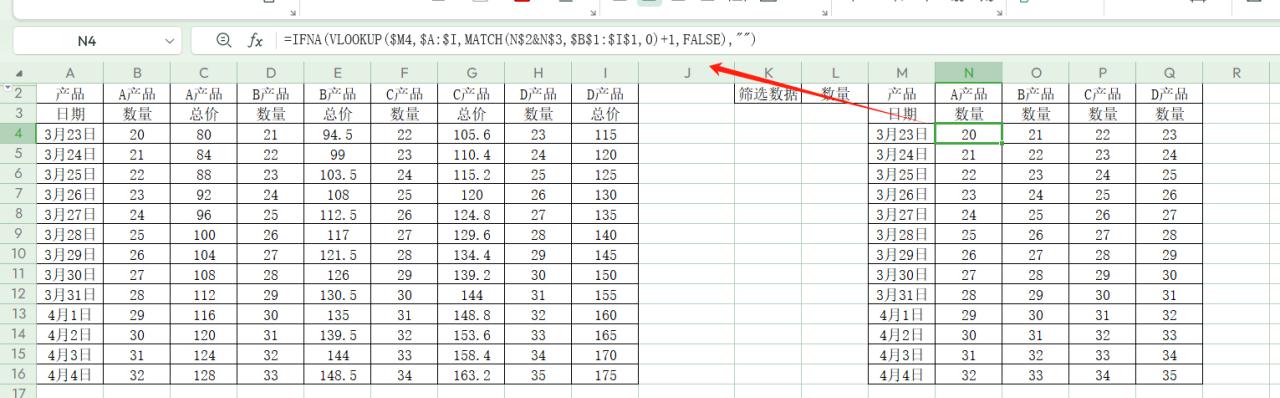The image size is (1280, 398).
Task: Click the magnifier zoom icon in formula bar
Action: (224, 41)
